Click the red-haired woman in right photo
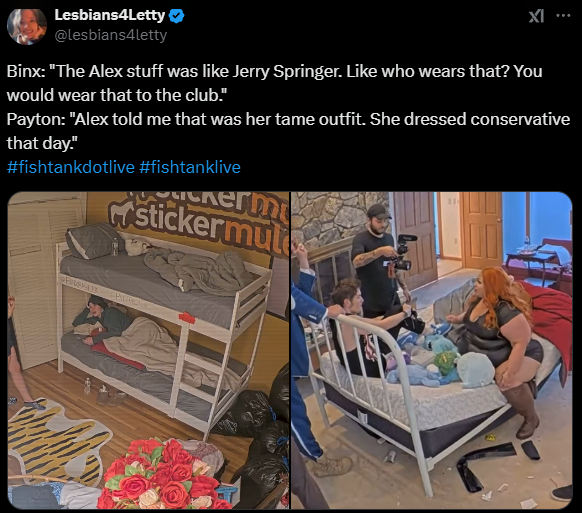Screen dimensions: 582x513 497,334
